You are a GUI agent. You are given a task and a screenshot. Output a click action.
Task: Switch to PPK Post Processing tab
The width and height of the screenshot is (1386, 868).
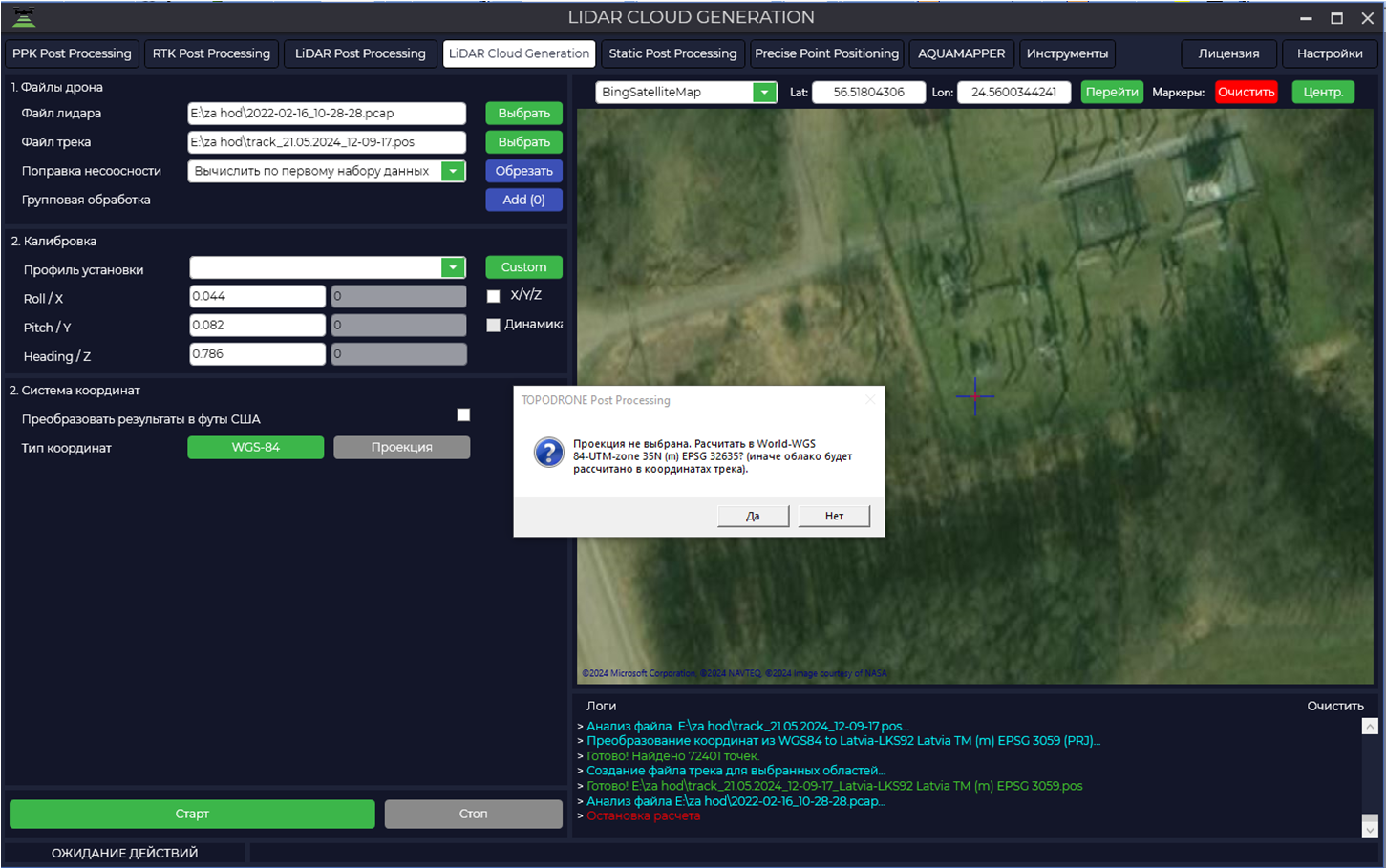click(72, 53)
